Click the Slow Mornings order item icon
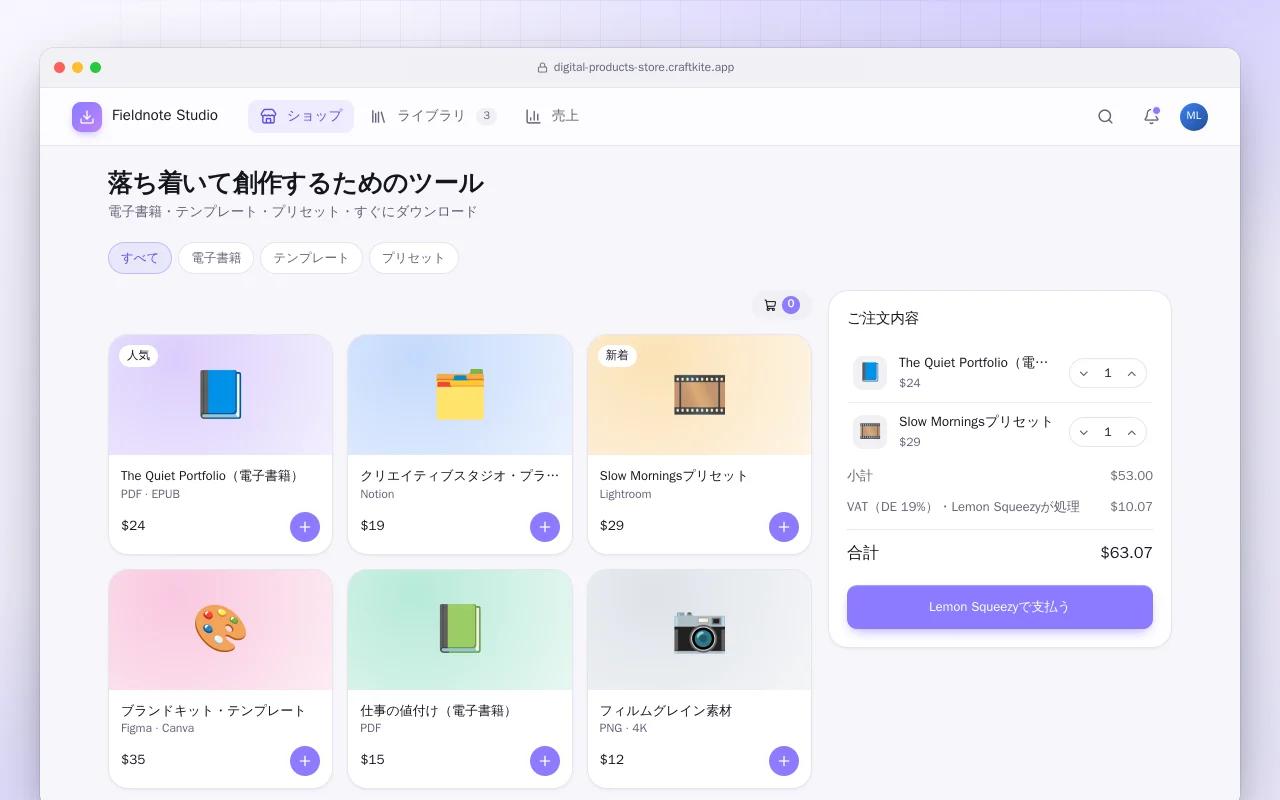 (x=870, y=432)
